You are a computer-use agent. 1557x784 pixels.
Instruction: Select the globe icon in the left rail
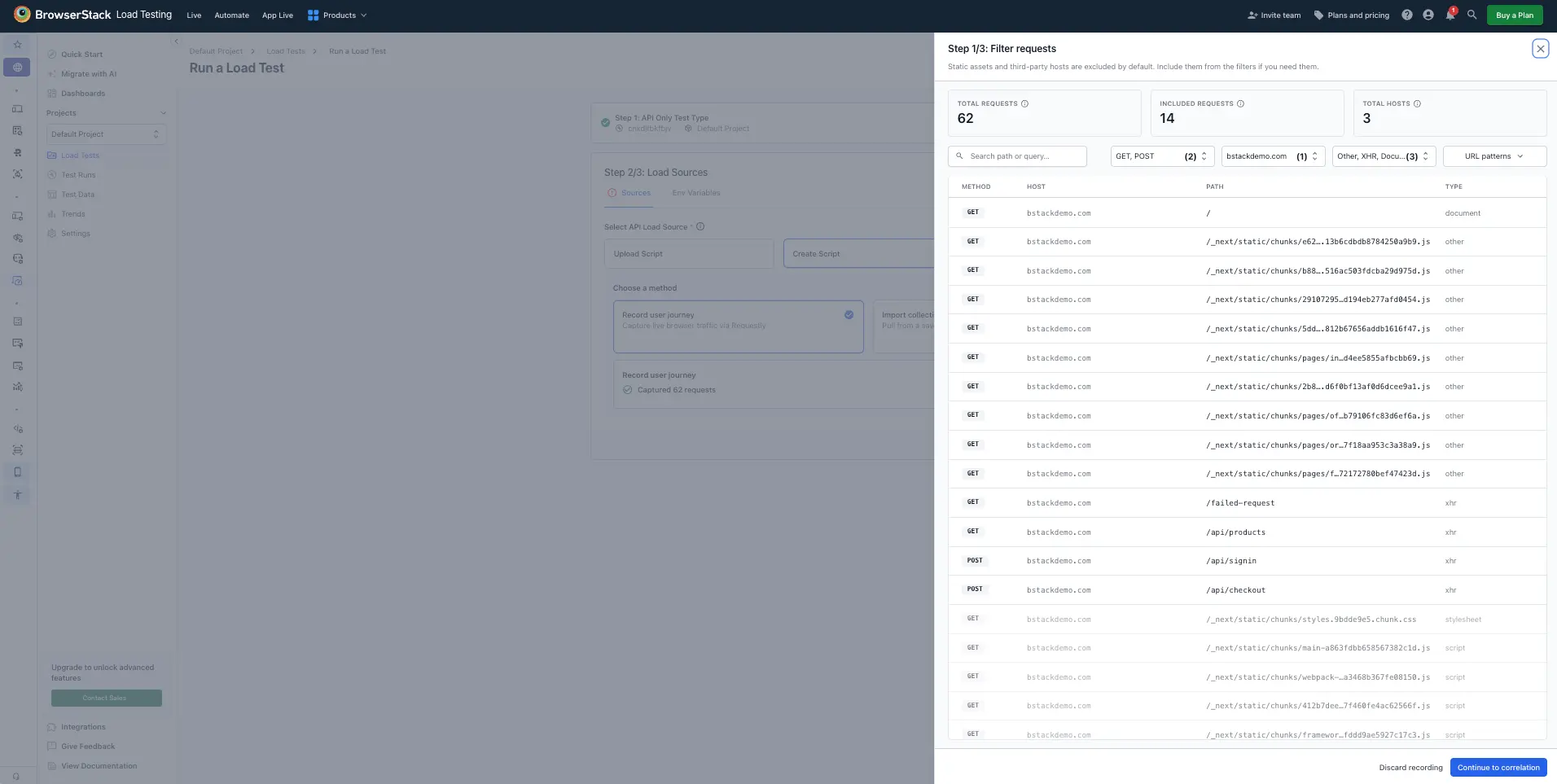click(x=17, y=67)
